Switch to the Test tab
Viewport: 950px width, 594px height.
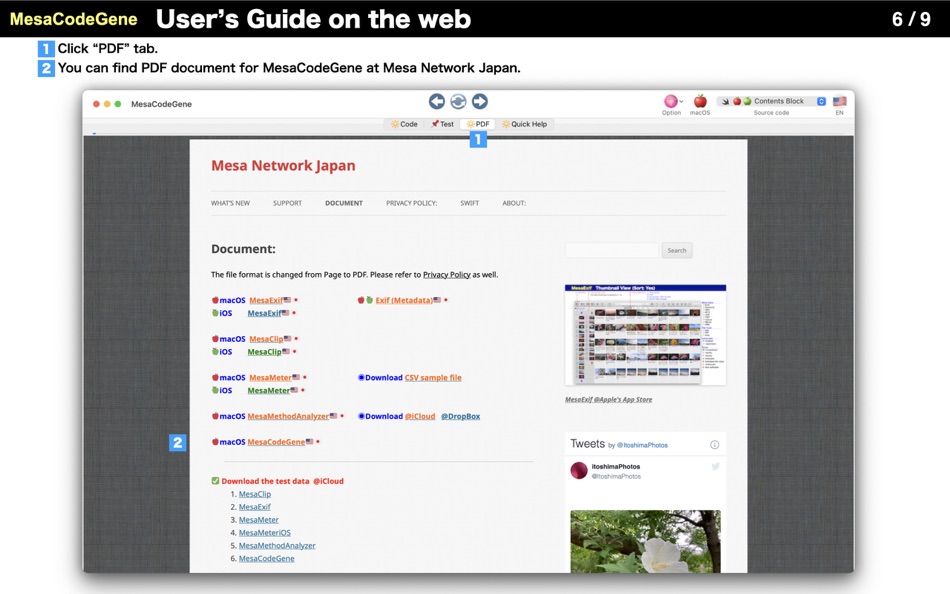[x=442, y=124]
